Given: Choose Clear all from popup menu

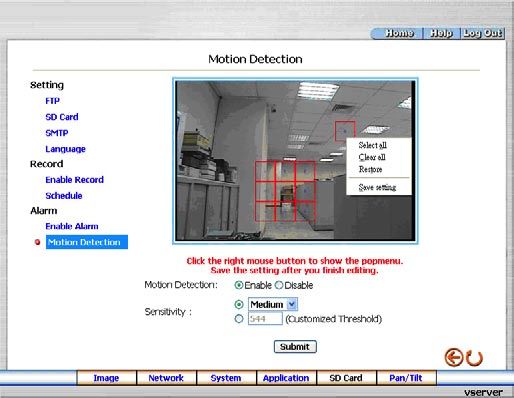Looking at the screenshot, I should tap(372, 157).
